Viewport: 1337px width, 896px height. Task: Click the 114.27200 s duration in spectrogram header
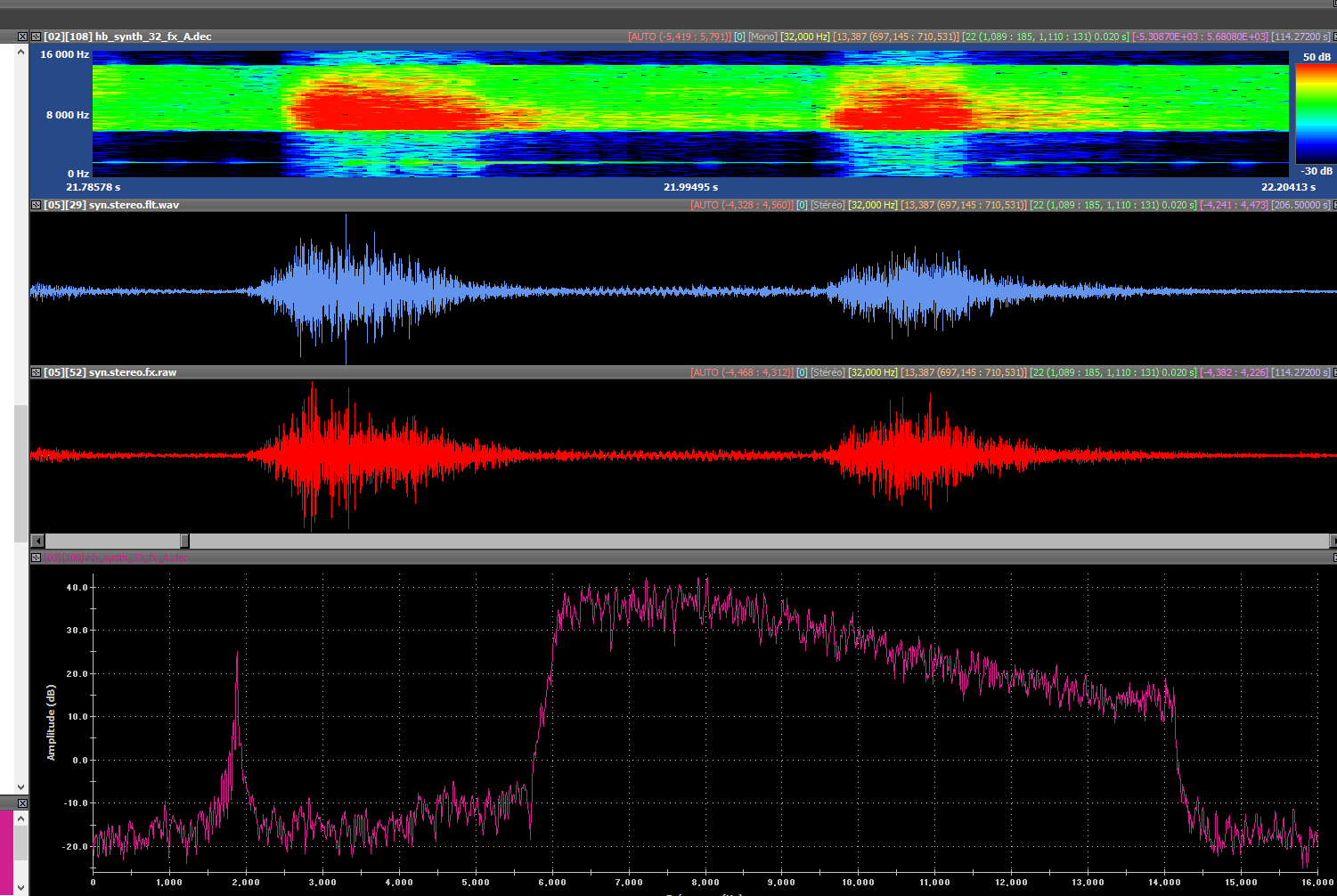click(x=1300, y=37)
